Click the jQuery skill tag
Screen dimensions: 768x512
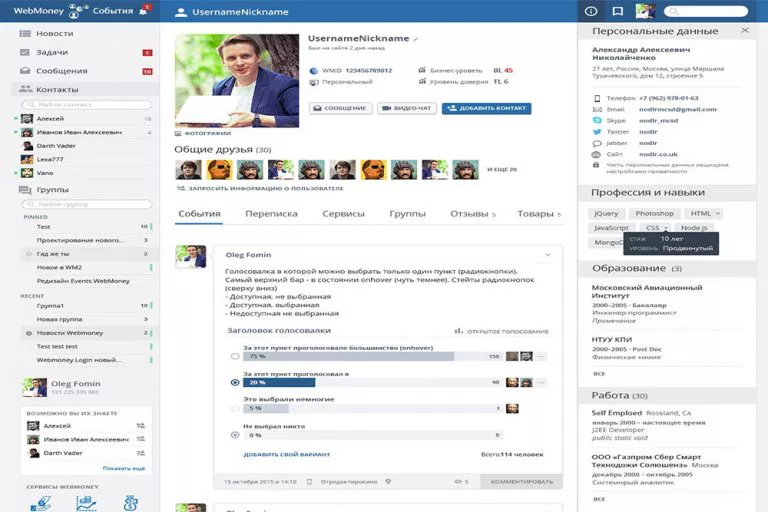click(606, 214)
